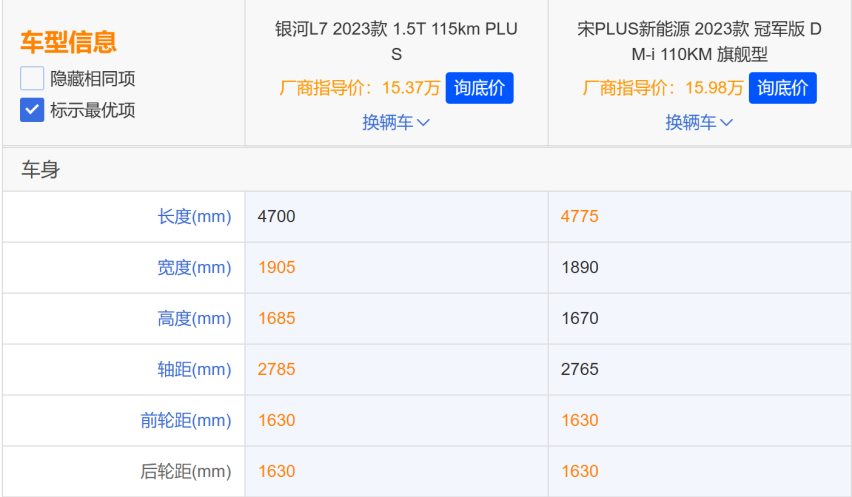Select the 后轮距(mm) row label
Screen dimensions: 852x497
(x=186, y=471)
